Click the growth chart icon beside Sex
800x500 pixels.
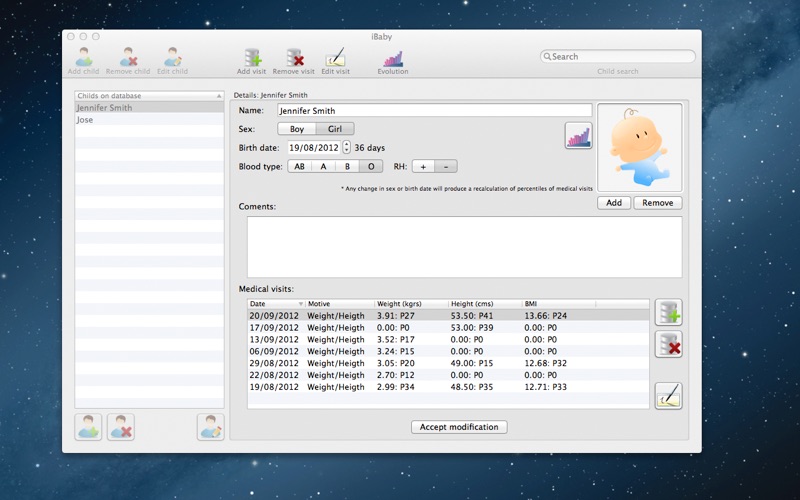click(578, 135)
